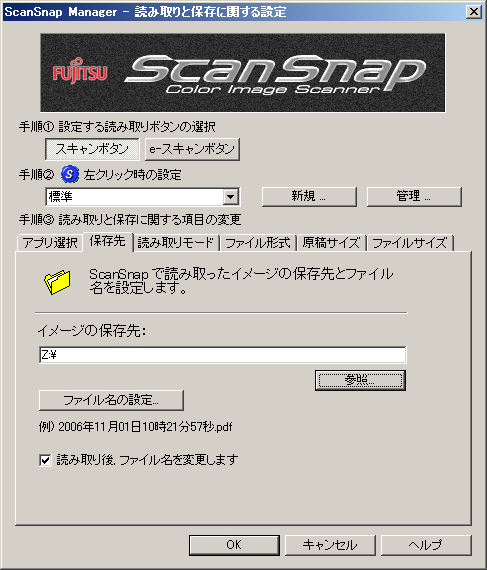Image resolution: width=487 pixels, height=570 pixels.
Task: Expand the 標準 profile dropdown arrow
Action: [230, 197]
